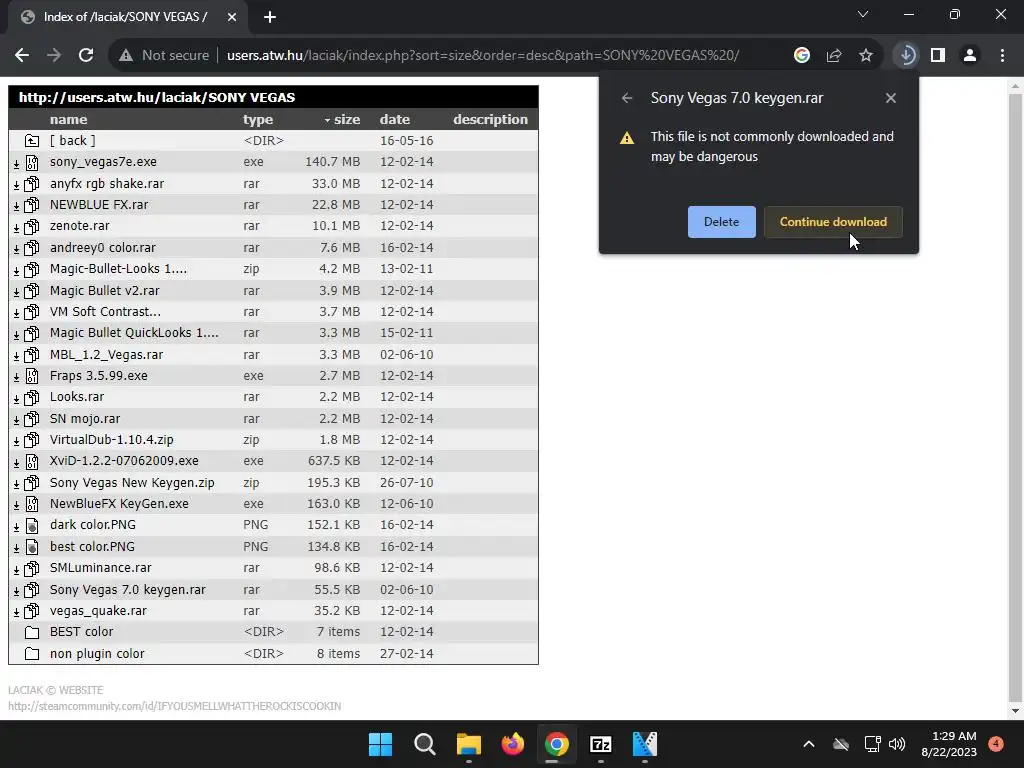Open anyfx rgb shake.rar
This screenshot has width=1024, height=768.
click(107, 184)
